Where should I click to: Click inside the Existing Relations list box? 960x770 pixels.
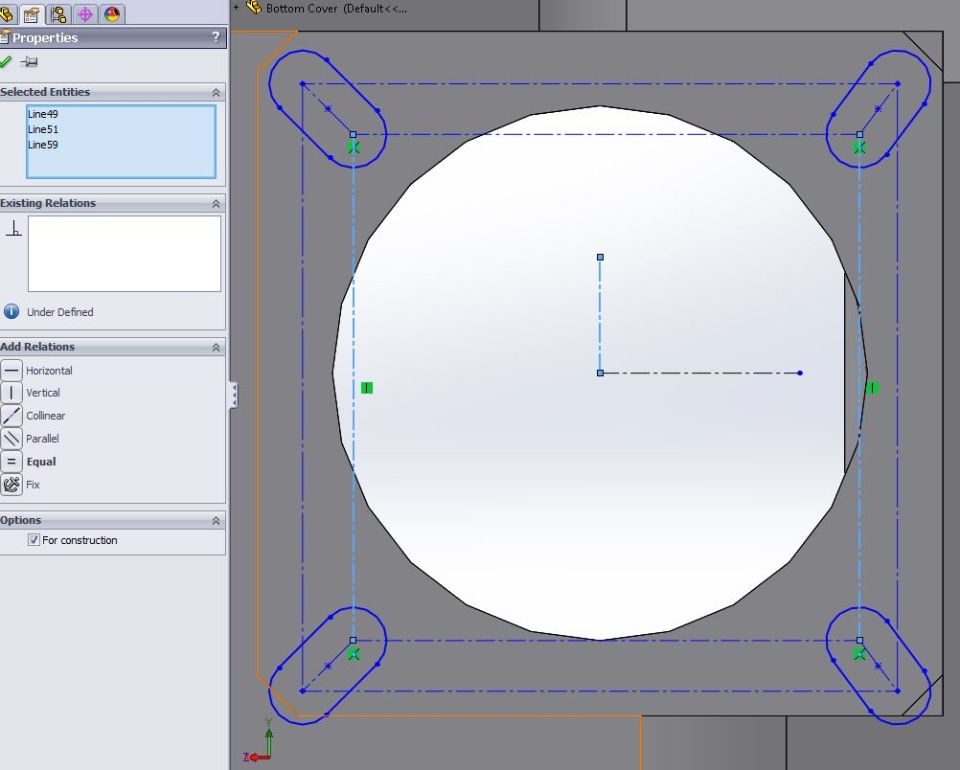point(124,253)
